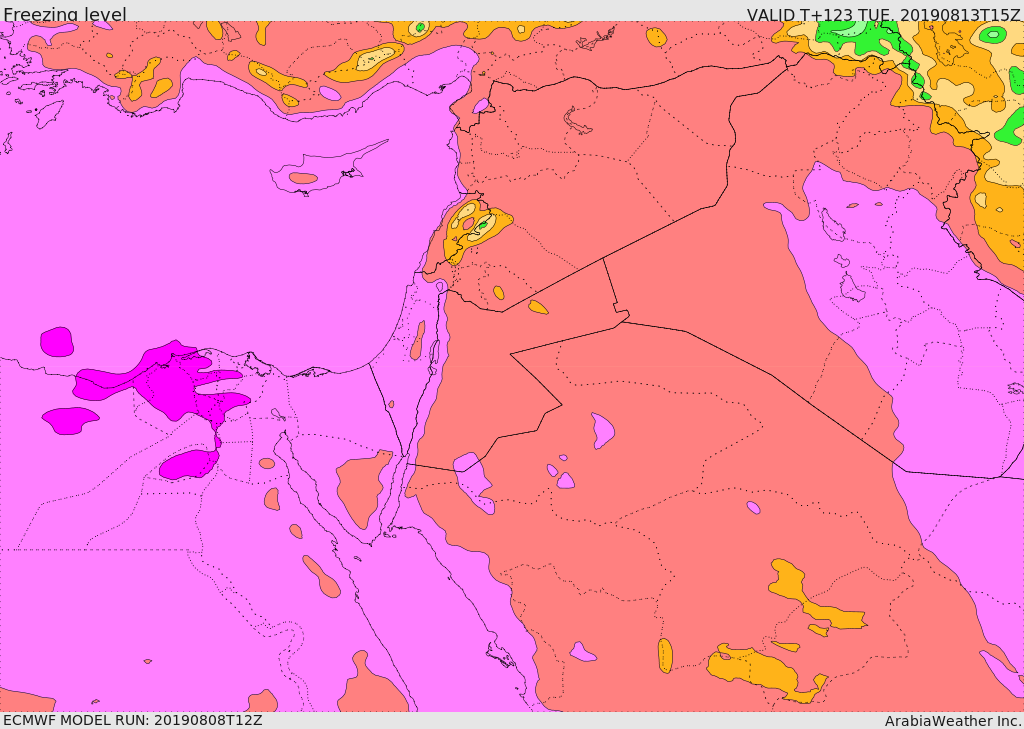The width and height of the screenshot is (1024, 729).
Task: Click the 'ArabiaWeather Inc' credit text
Action: 953,721
